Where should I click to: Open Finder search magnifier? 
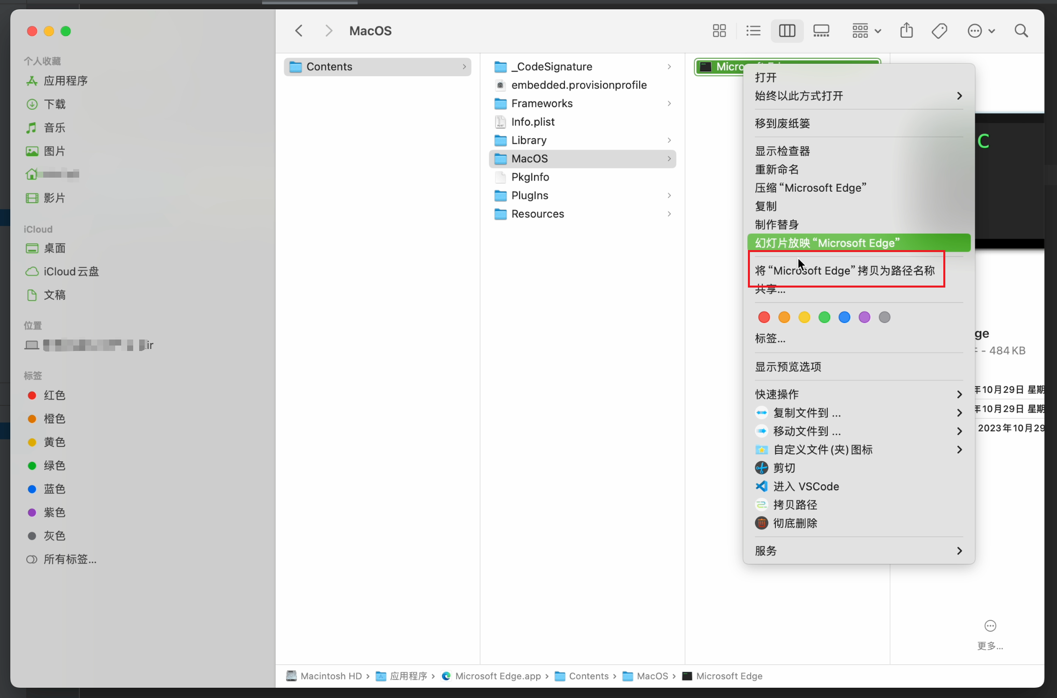point(1021,31)
